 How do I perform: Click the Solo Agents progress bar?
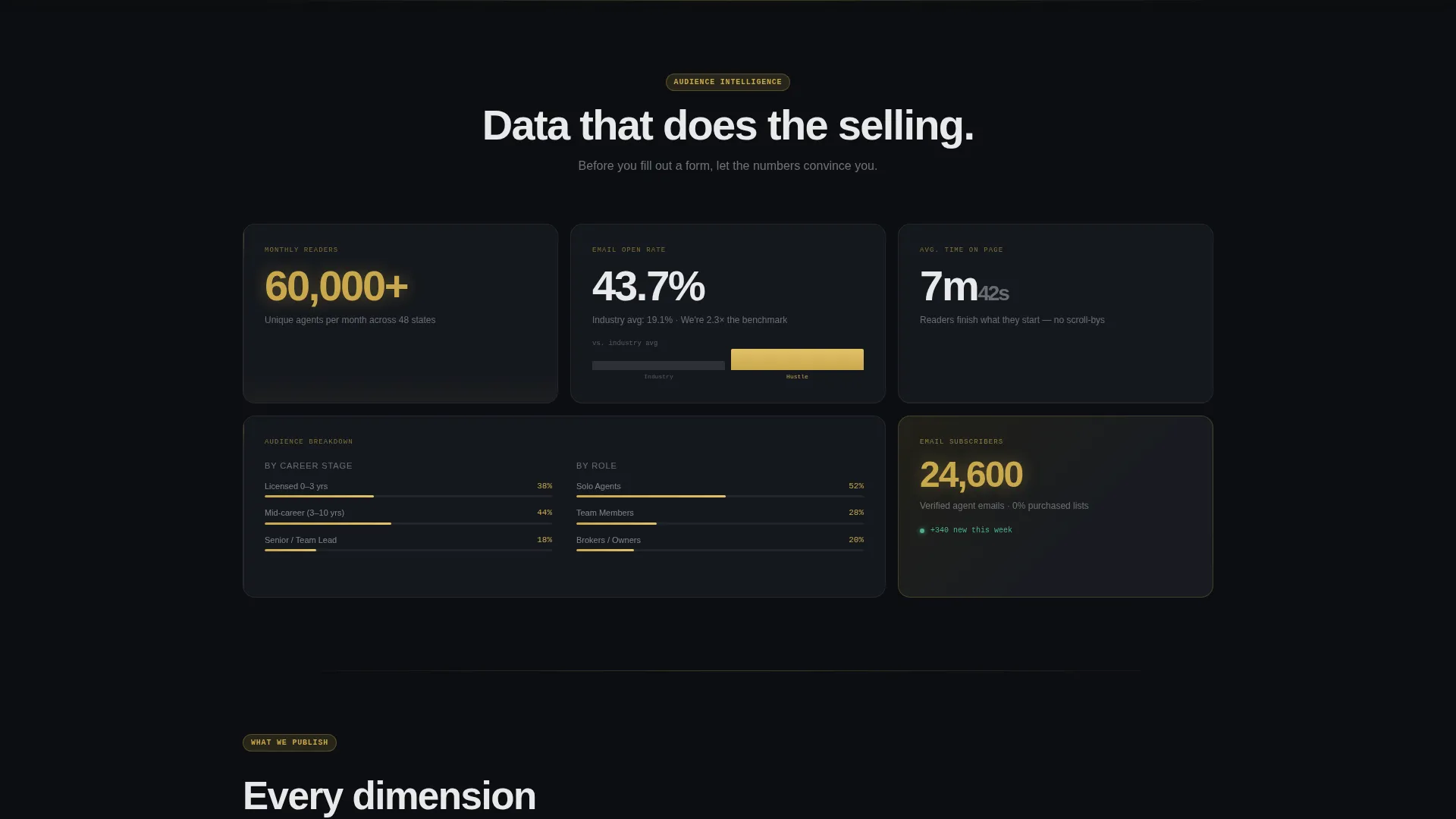tap(720, 496)
